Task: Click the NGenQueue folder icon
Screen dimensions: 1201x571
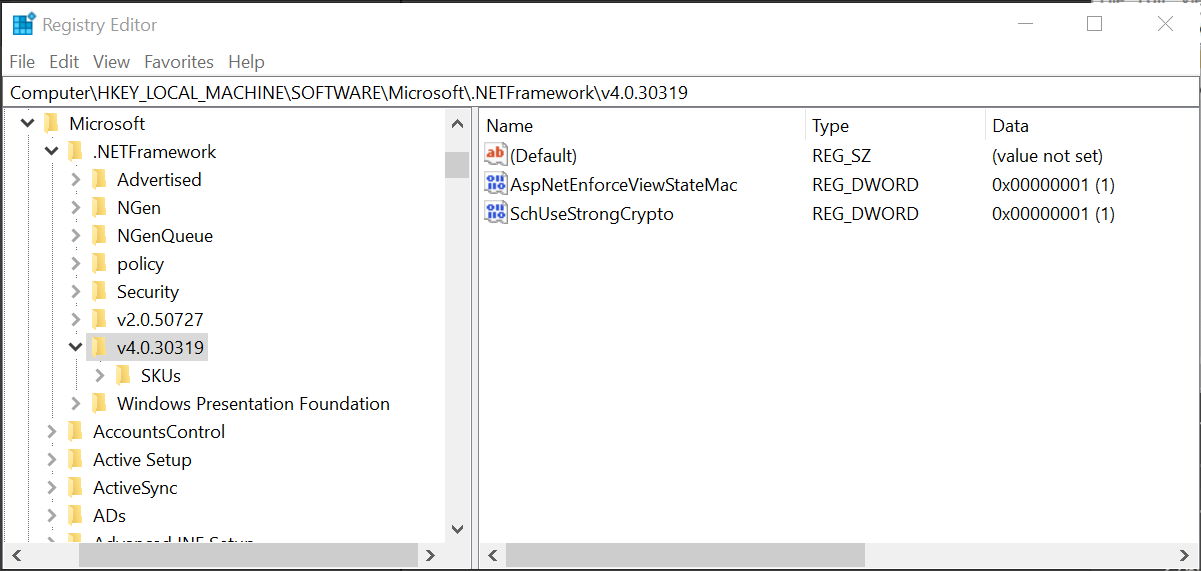Action: click(x=100, y=236)
